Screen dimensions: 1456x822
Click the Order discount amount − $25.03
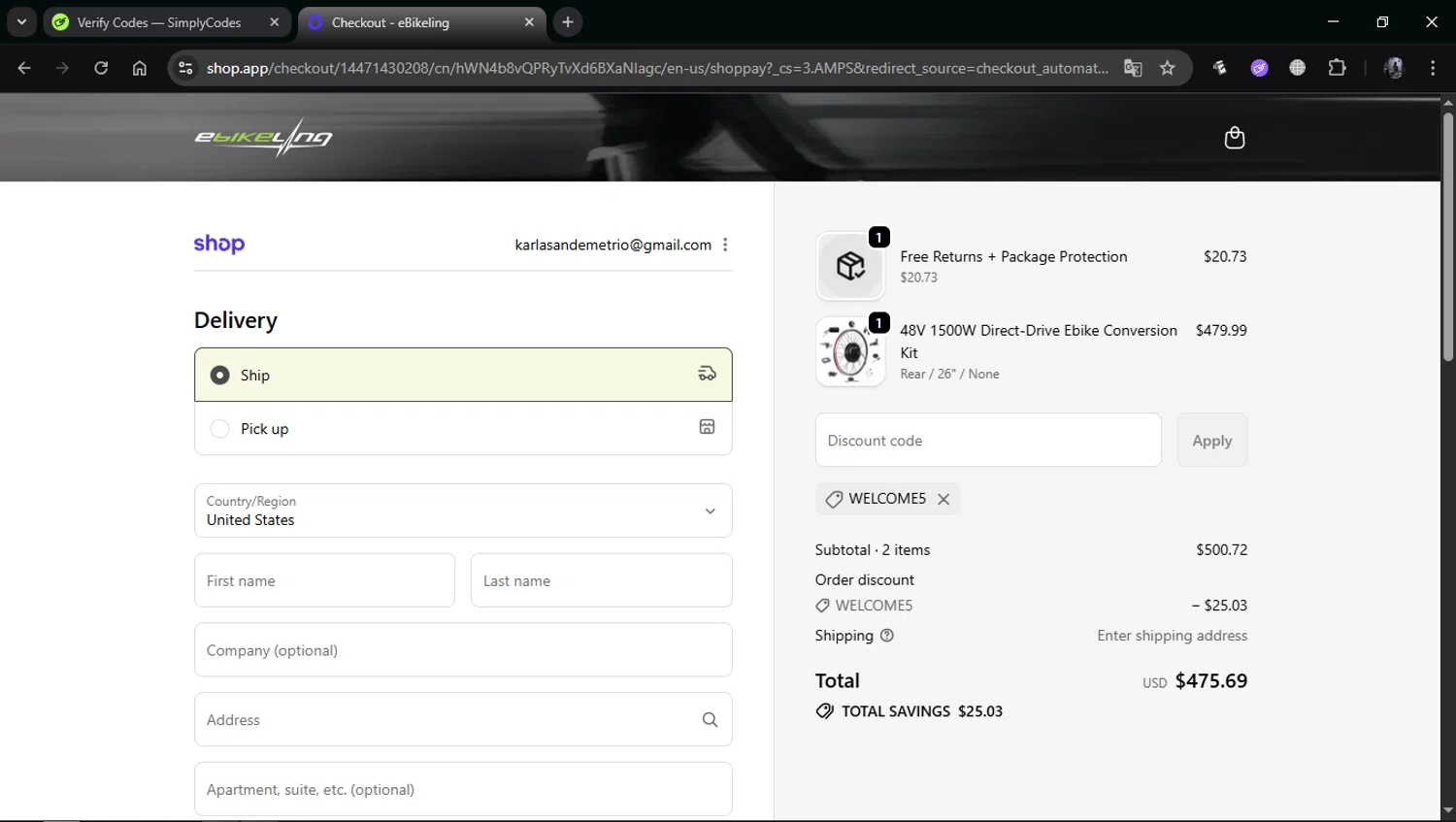point(1220,606)
